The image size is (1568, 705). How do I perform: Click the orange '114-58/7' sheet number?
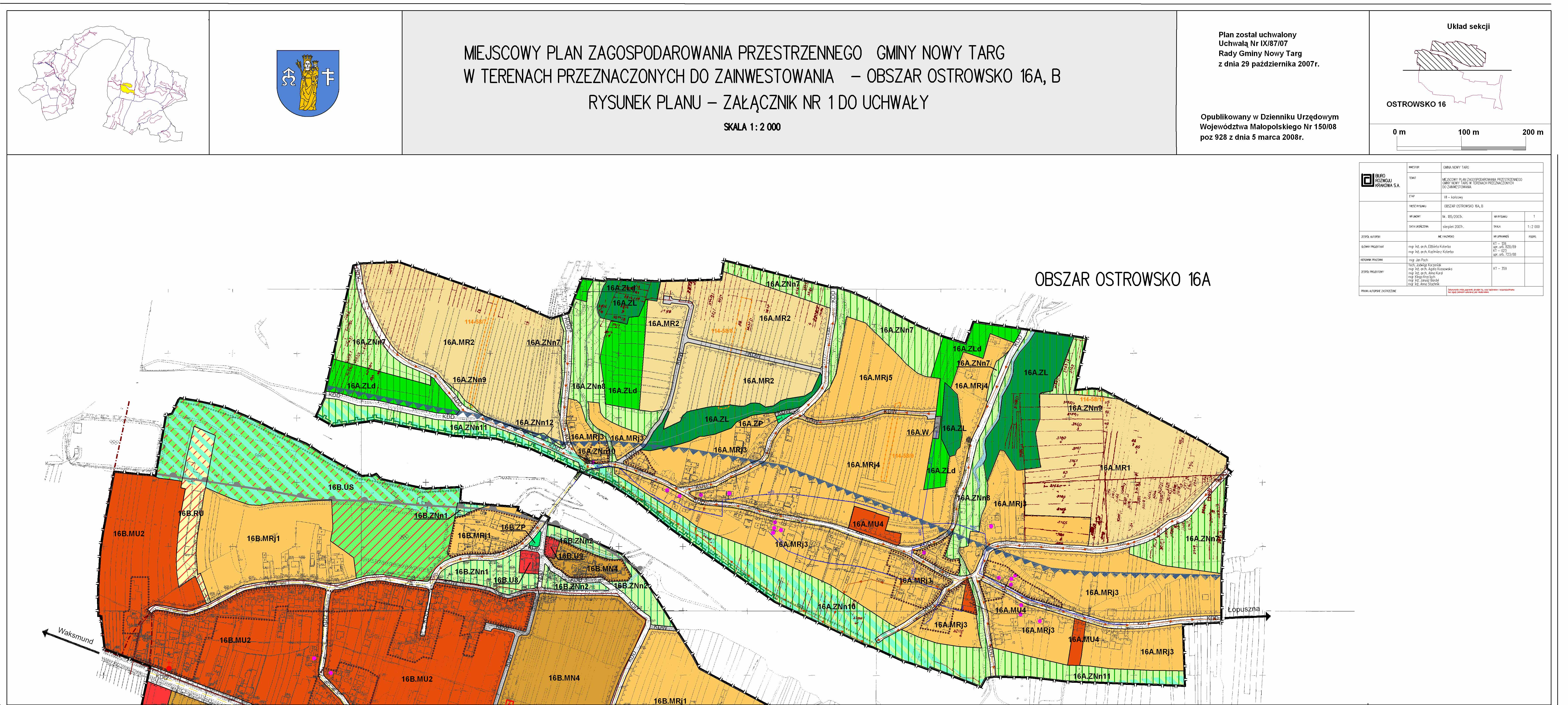(x=476, y=322)
